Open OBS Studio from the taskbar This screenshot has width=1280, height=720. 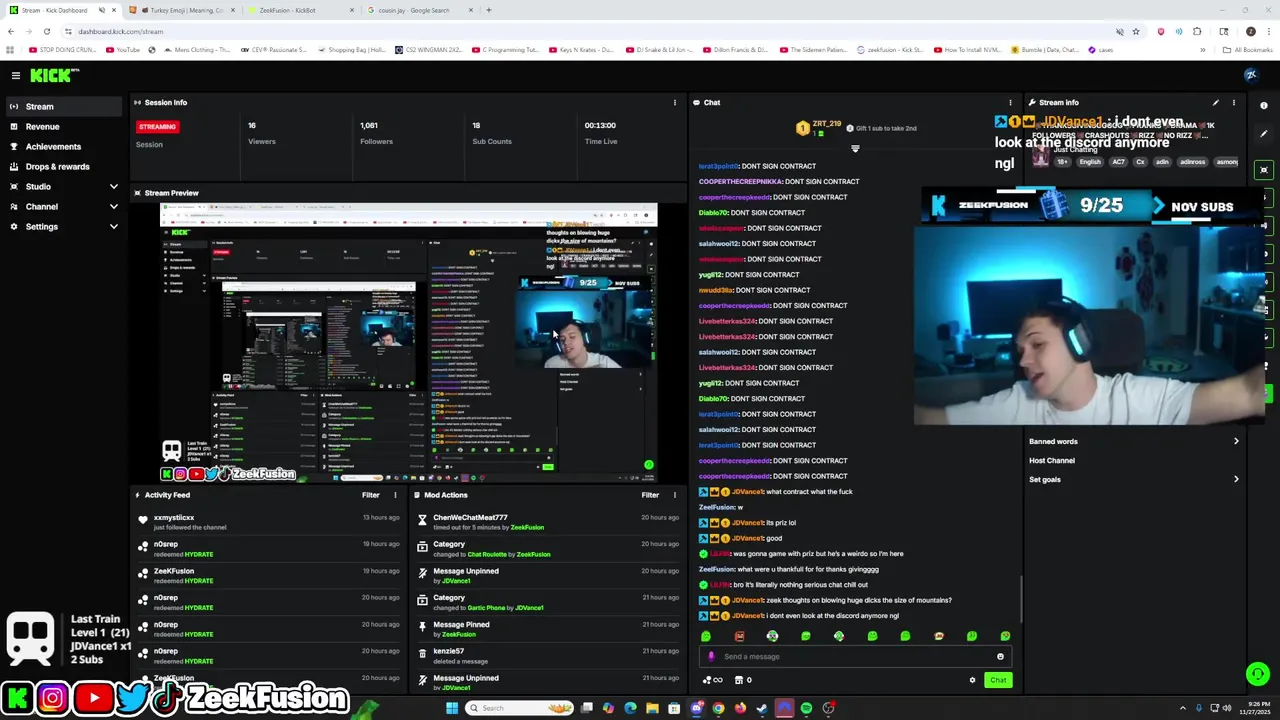828,708
